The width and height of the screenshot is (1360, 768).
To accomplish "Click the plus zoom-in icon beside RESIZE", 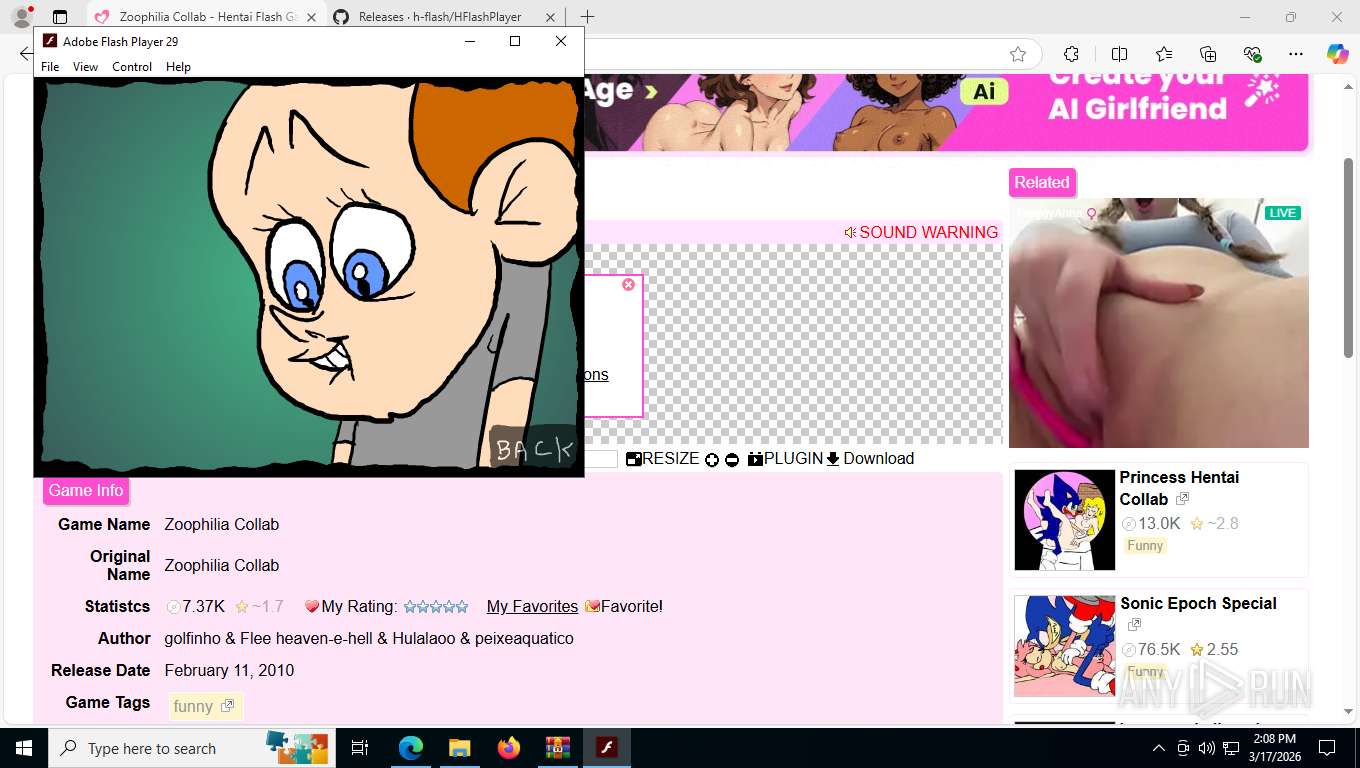I will pos(712,460).
